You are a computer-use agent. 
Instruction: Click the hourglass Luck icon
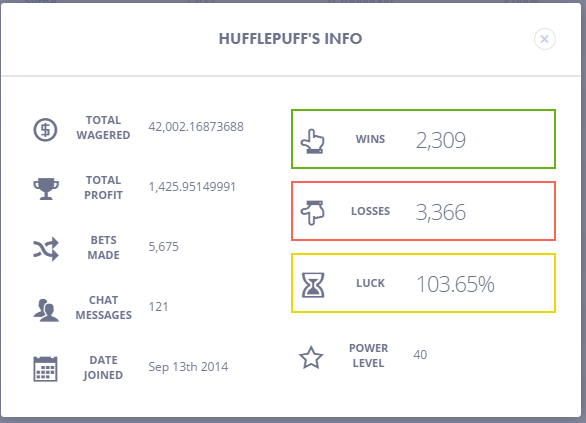coord(313,285)
